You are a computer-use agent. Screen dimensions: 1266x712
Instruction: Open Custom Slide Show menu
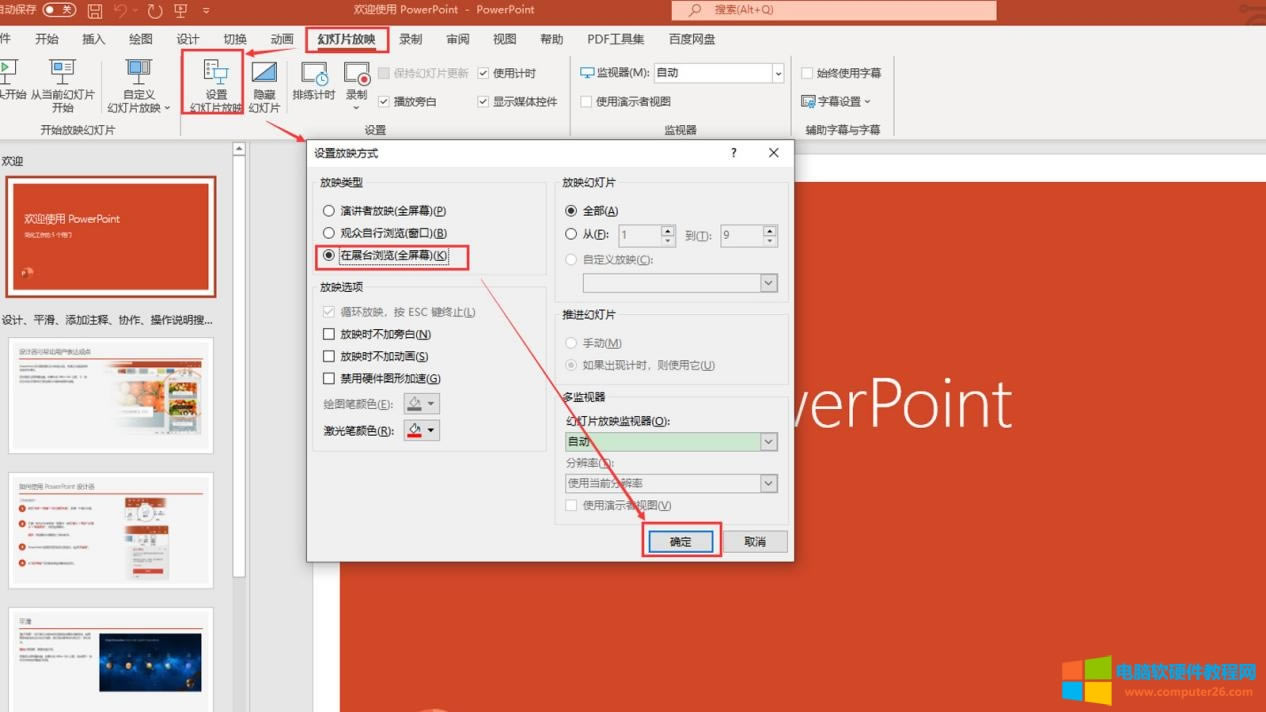pos(138,85)
